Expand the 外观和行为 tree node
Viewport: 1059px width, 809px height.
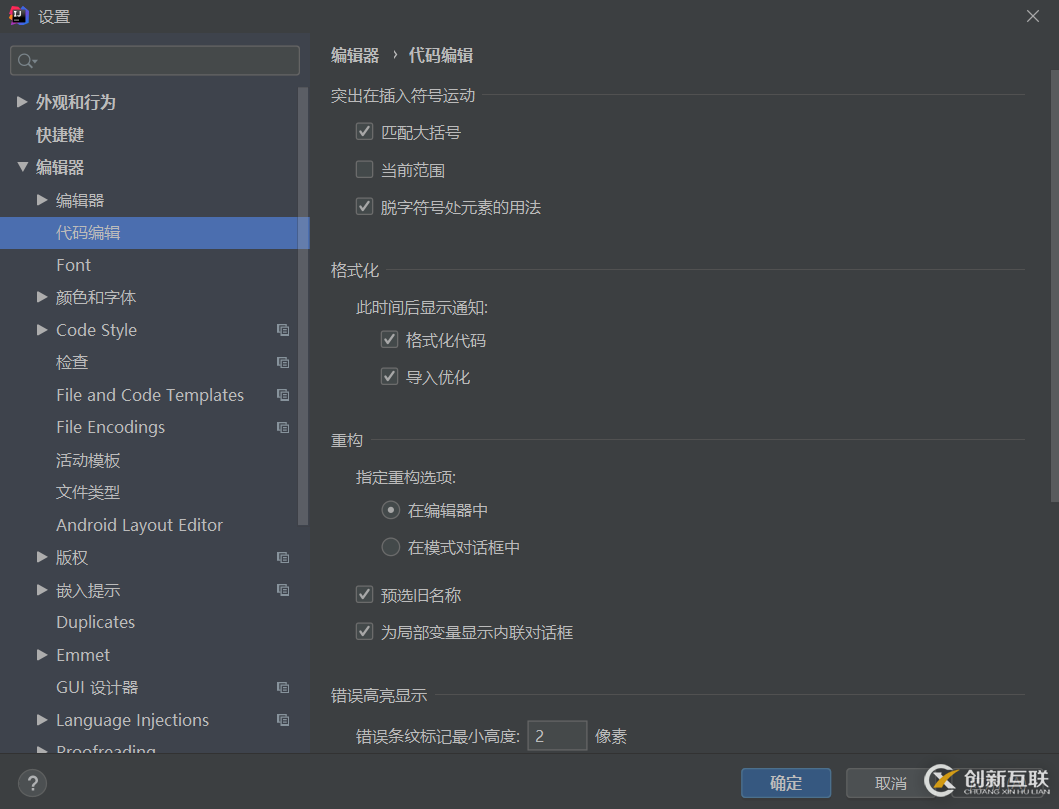pyautogui.click(x=22, y=102)
